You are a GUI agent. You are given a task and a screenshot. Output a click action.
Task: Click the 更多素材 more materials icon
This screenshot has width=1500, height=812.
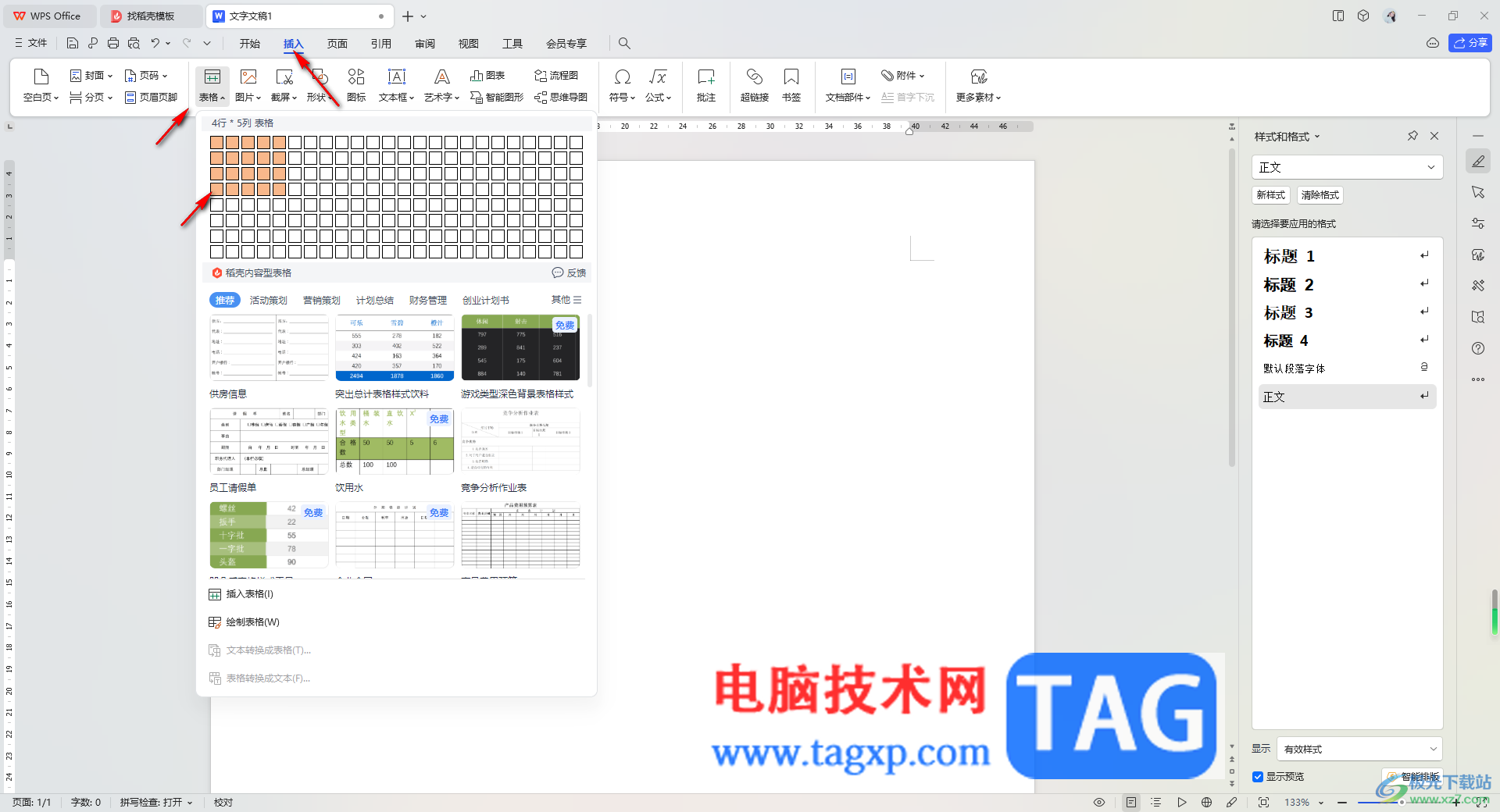tap(979, 77)
